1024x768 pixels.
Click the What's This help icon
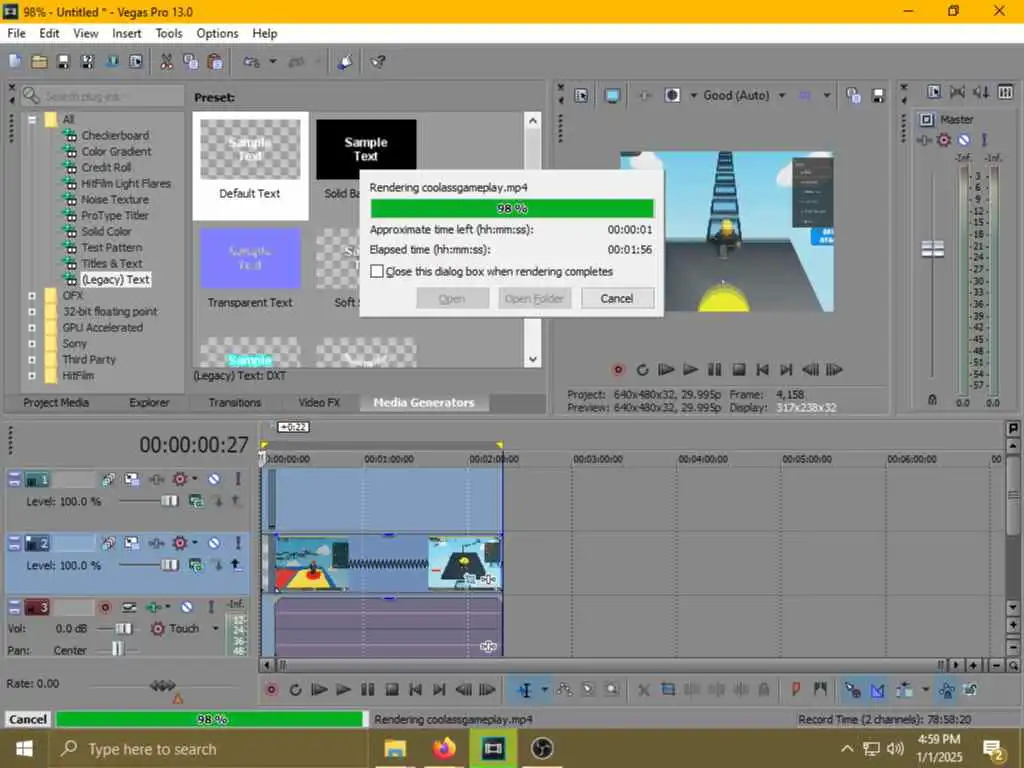(378, 61)
